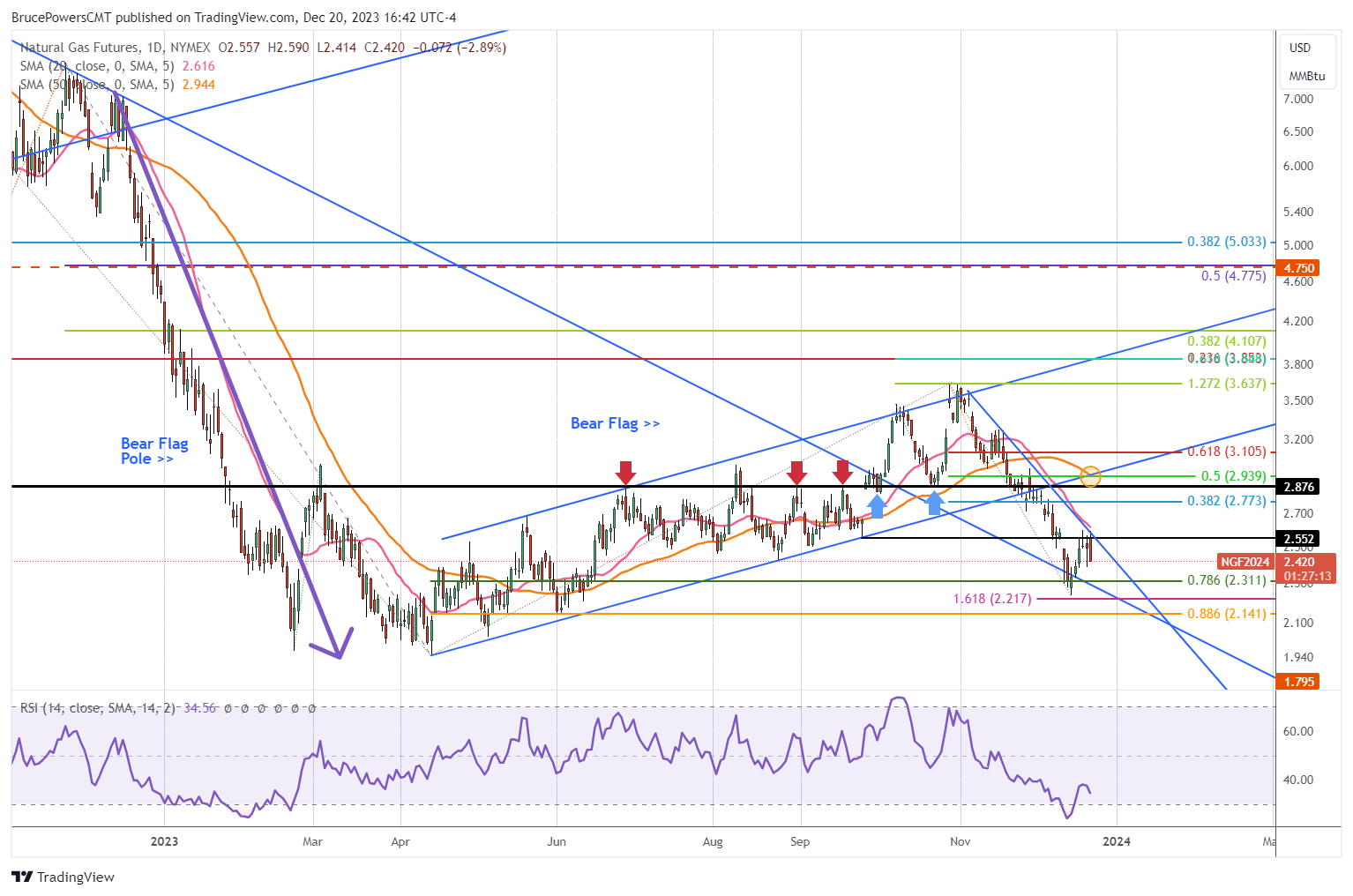This screenshot has width=1353, height=896.
Task: Click the SMA 50 value 2.944
Action: (198, 85)
